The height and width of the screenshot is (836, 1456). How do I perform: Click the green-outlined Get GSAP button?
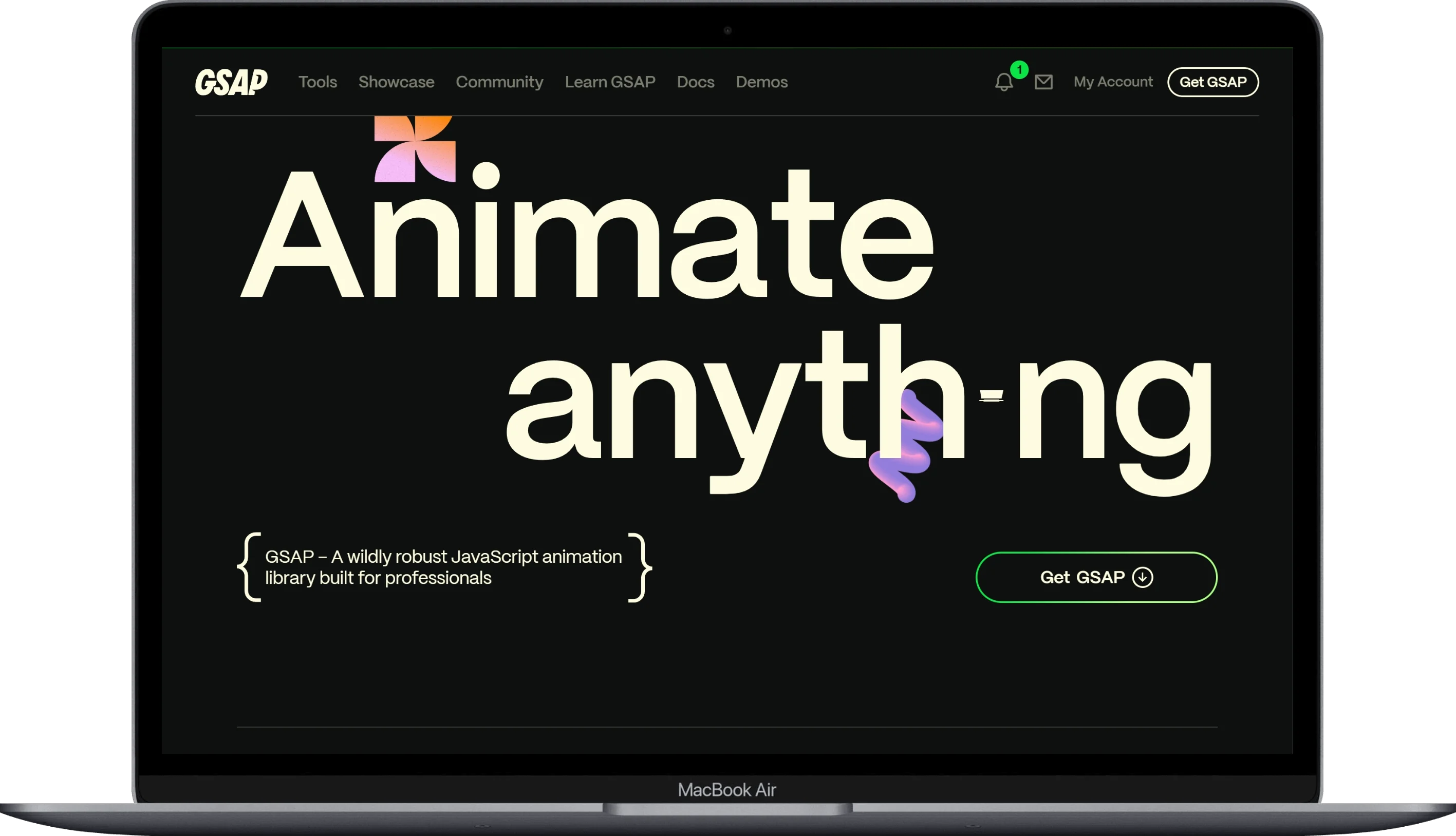click(1096, 577)
